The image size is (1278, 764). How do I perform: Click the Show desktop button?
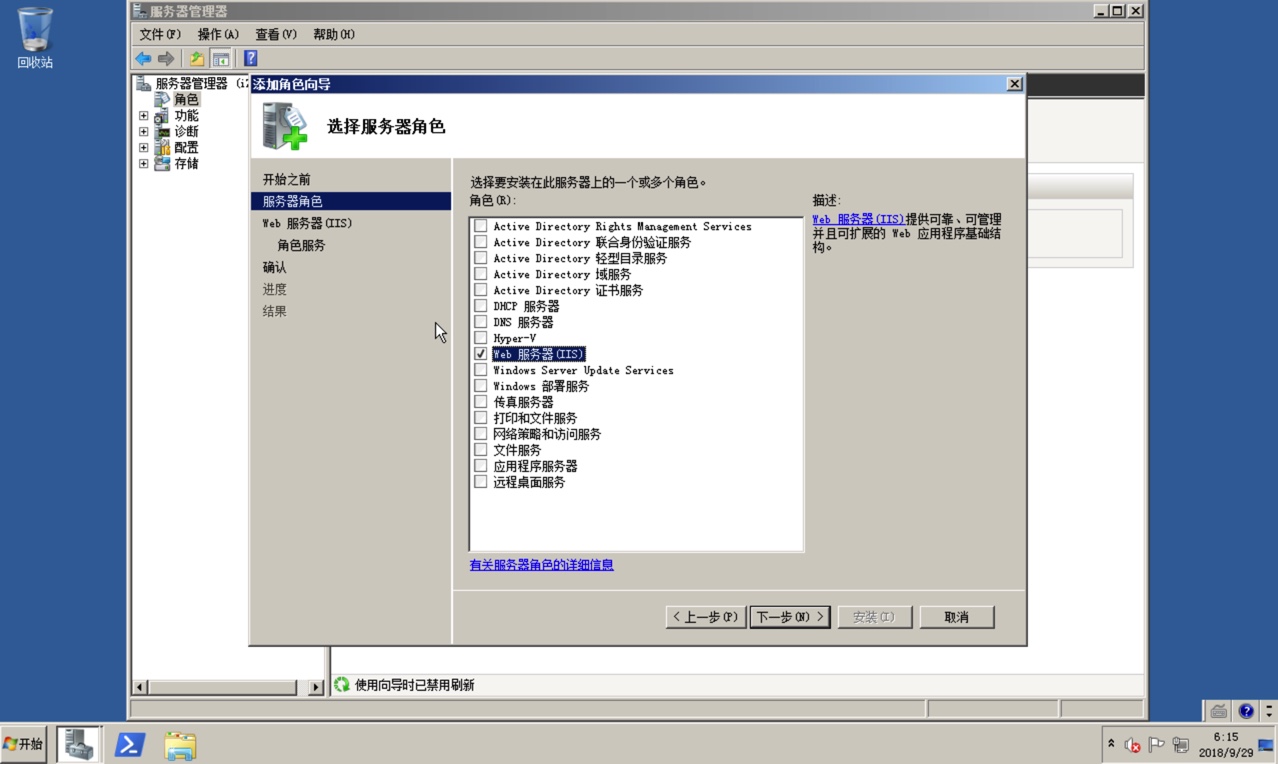point(1266,744)
